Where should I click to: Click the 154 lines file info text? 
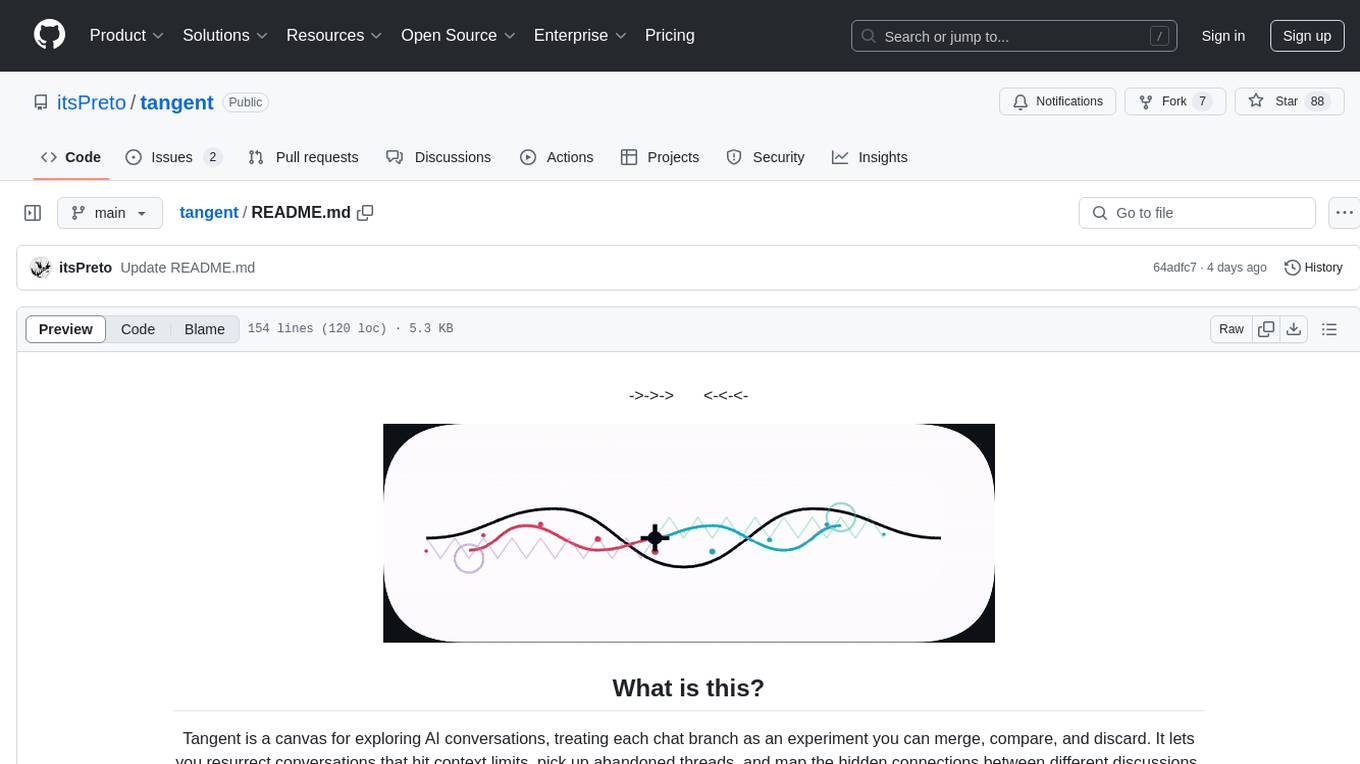pyautogui.click(x=350, y=329)
